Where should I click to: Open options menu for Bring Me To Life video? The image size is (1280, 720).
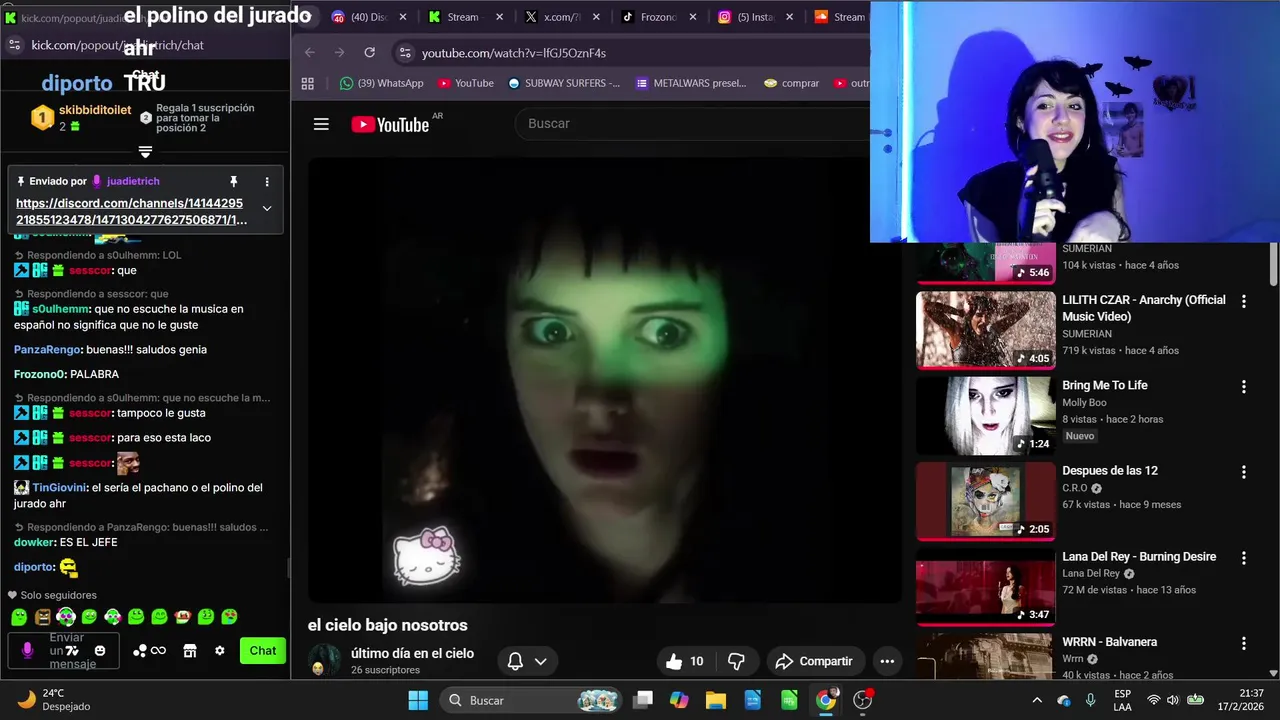(1244, 387)
